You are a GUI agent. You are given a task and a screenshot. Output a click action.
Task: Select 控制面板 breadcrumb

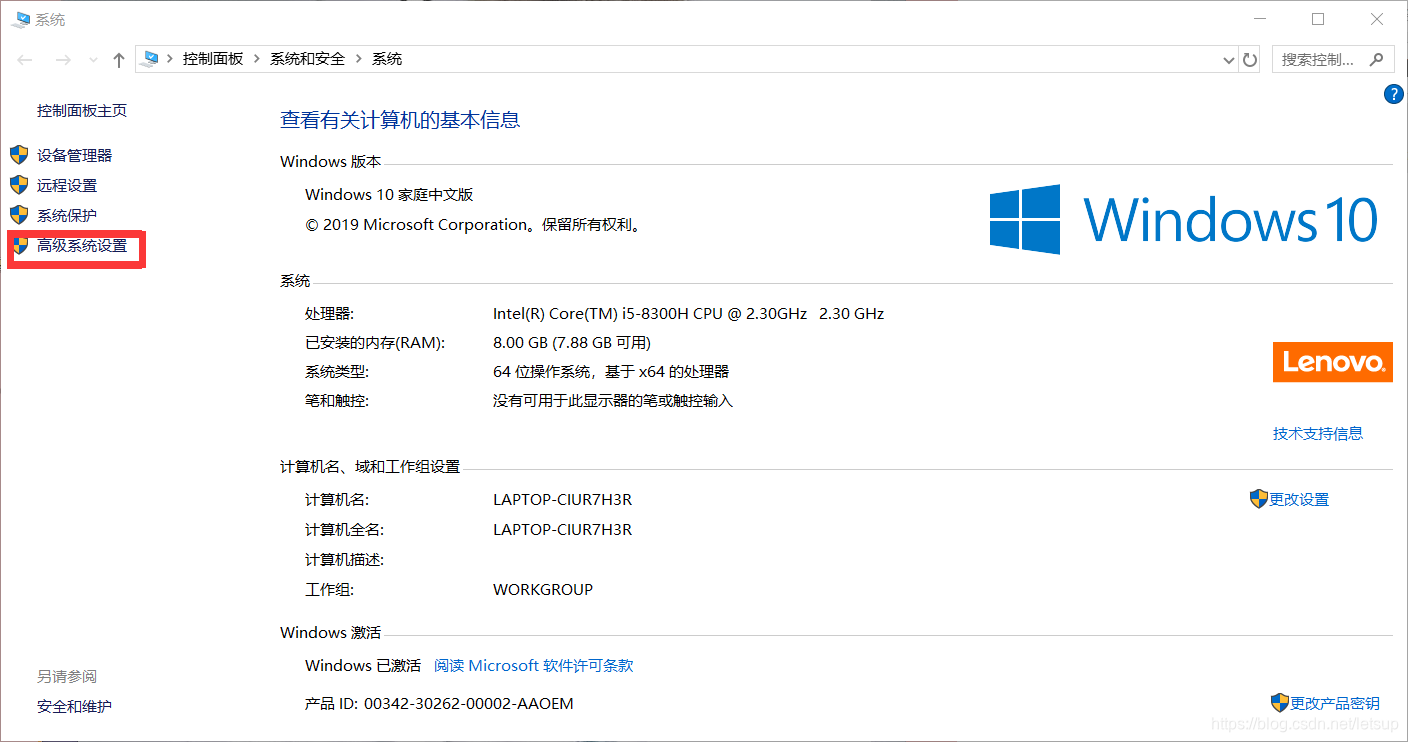213,59
